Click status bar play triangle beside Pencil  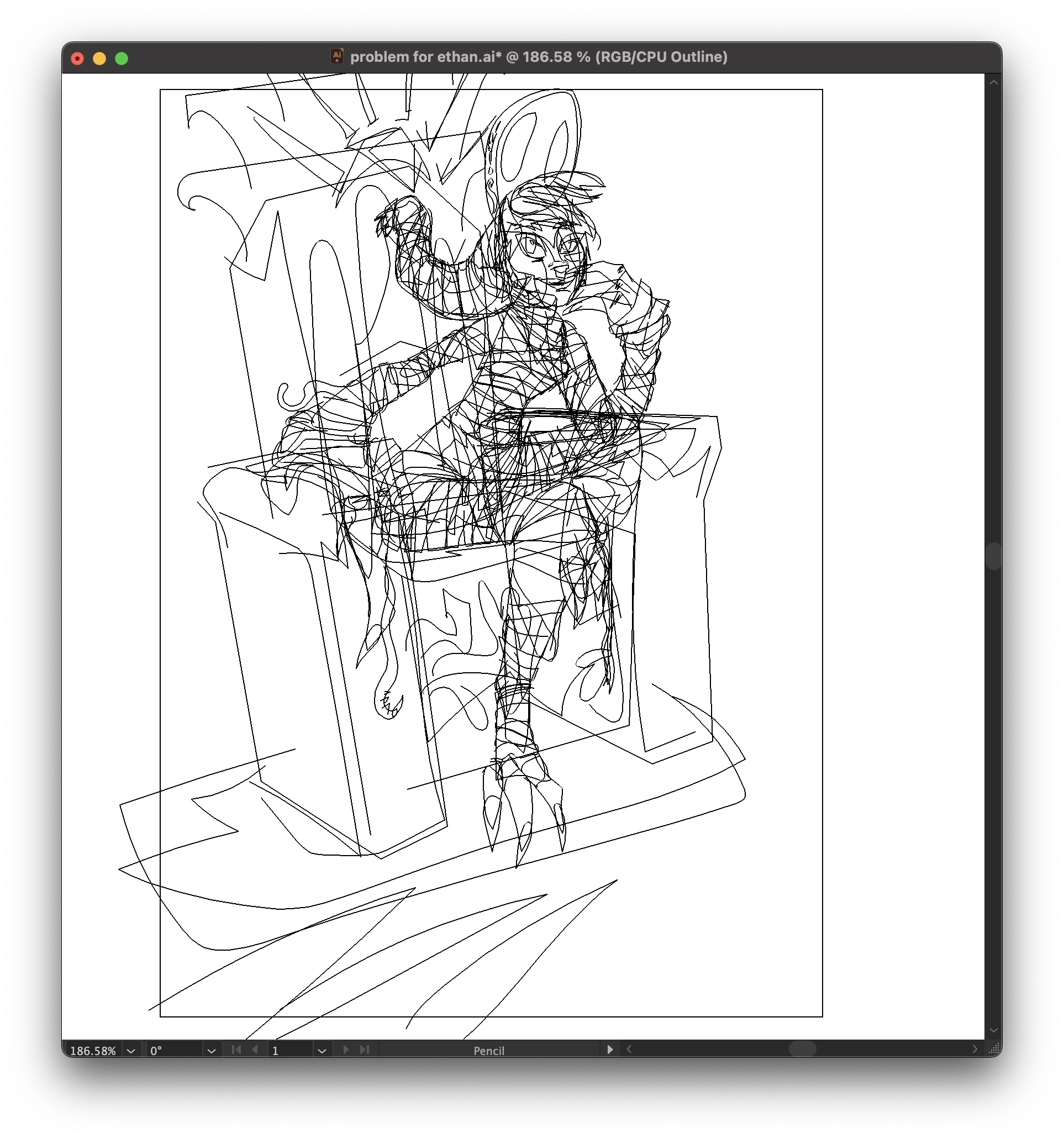tap(610, 1050)
